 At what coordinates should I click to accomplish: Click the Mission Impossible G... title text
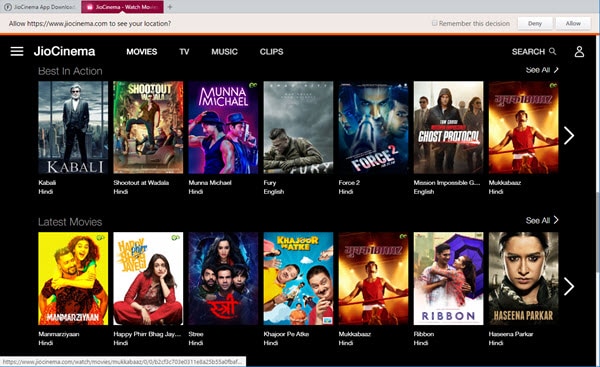point(447,183)
